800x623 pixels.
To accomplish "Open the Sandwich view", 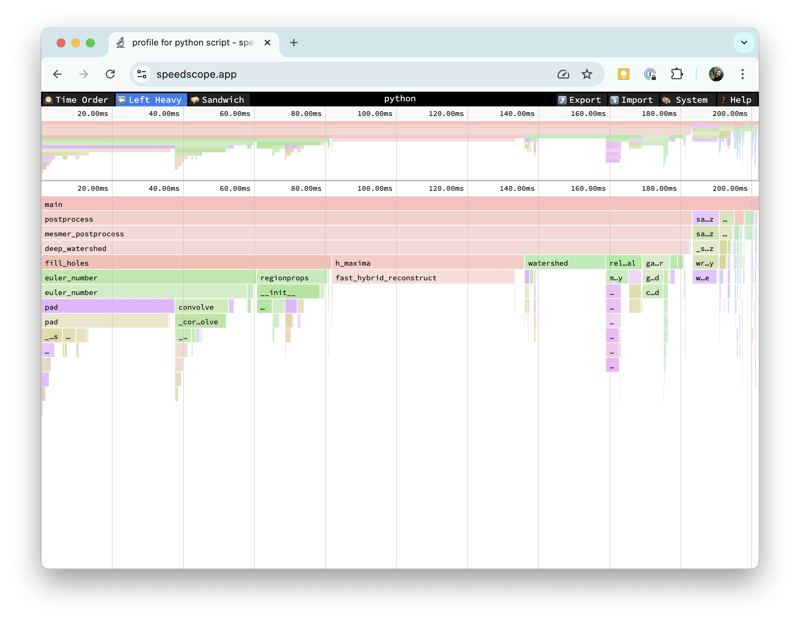I will tap(217, 99).
